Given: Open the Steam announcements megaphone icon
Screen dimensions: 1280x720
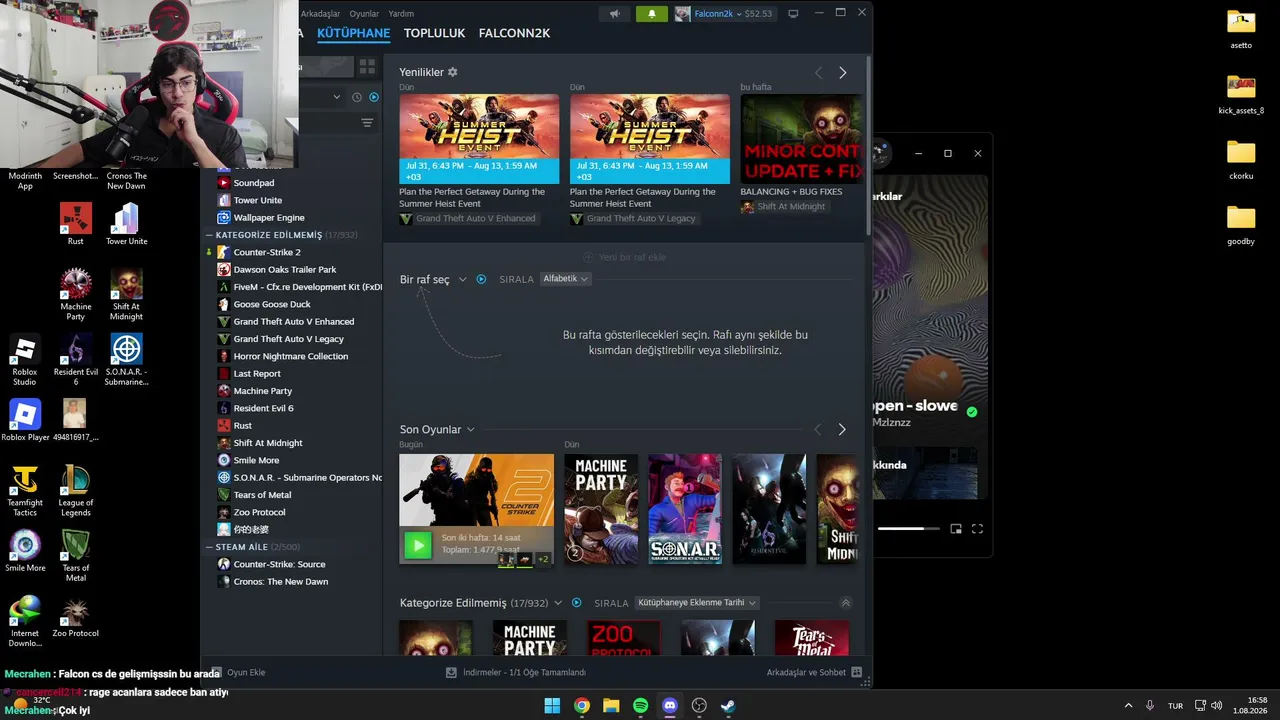Looking at the screenshot, I should (615, 14).
